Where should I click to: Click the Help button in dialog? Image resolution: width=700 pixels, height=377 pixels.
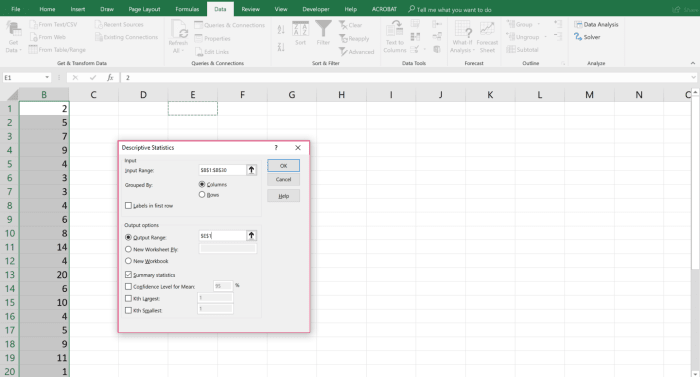[x=283, y=196]
